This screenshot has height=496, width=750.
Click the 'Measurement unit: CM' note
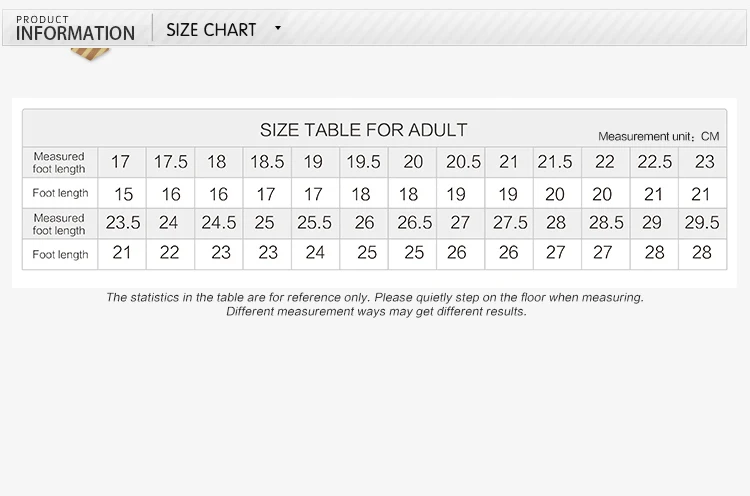pos(659,136)
